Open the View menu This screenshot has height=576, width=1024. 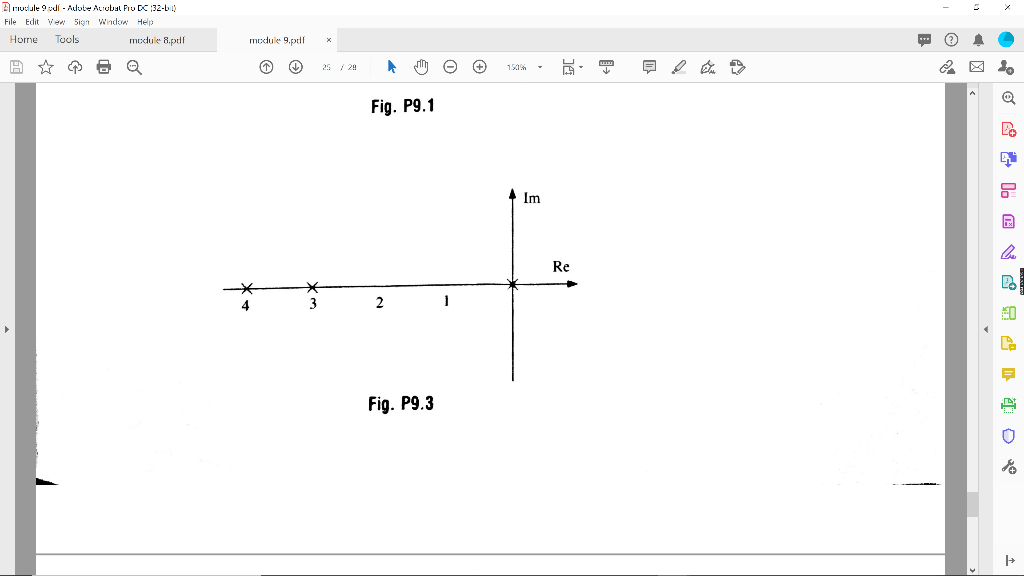tap(56, 21)
